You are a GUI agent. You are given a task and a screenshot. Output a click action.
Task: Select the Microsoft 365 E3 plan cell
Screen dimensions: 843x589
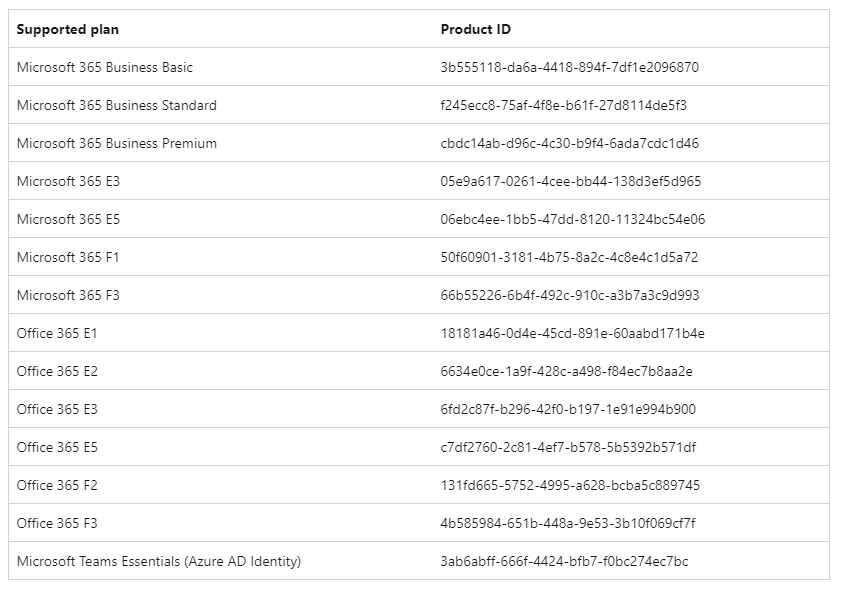(x=68, y=181)
